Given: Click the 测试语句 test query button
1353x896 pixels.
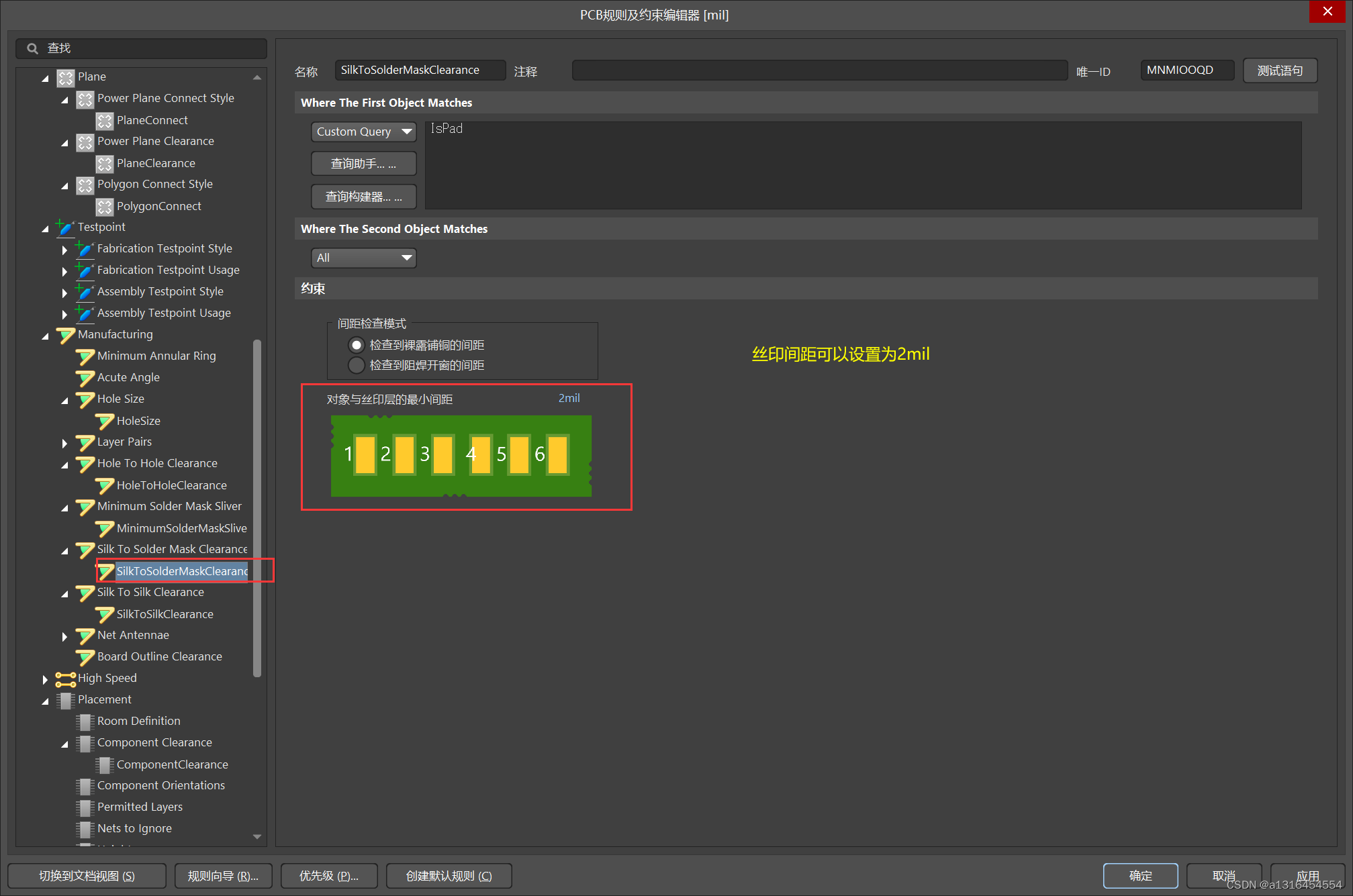Looking at the screenshot, I should click(1279, 70).
